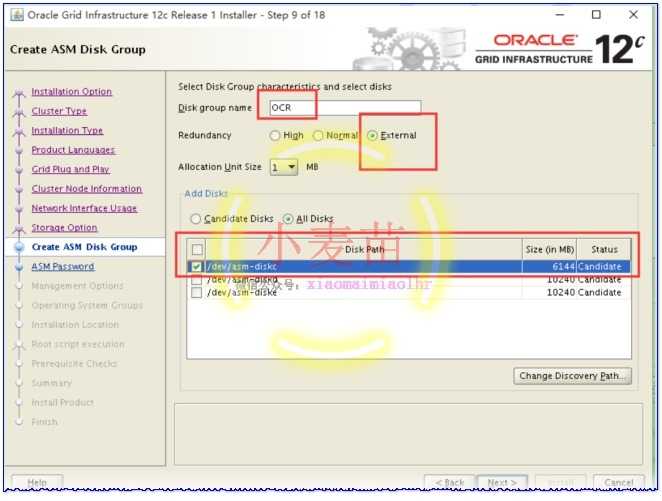Viewport: 662px width, 501px height.
Task: Open Allocation Unit Size dropdown
Action: pyautogui.click(x=284, y=167)
